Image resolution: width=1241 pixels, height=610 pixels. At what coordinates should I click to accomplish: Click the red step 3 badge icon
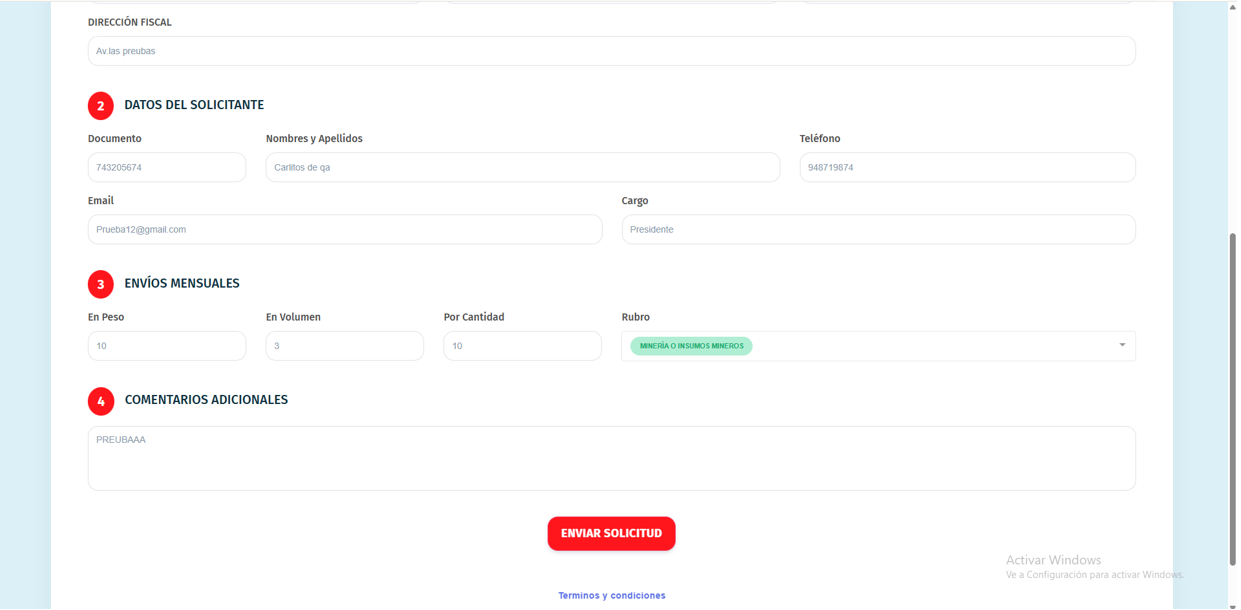100,284
